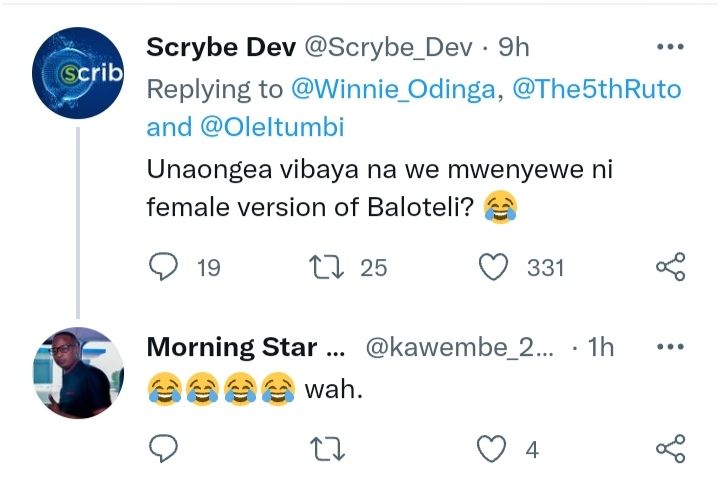720x485 pixels.
Task: Share Scrybe Dev's tweet
Action: pyautogui.click(x=669, y=267)
